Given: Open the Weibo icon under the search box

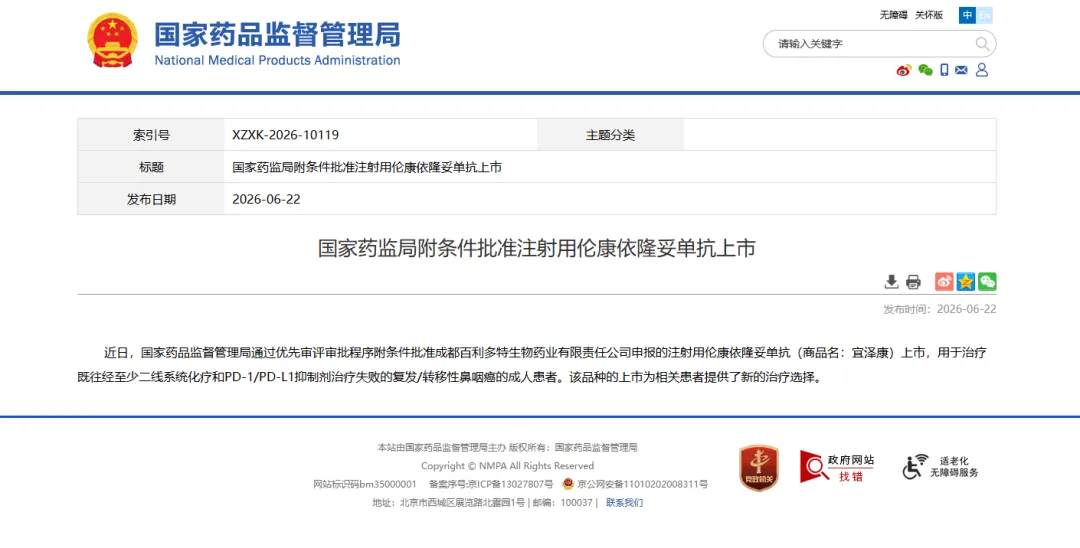Looking at the screenshot, I should (x=904, y=70).
